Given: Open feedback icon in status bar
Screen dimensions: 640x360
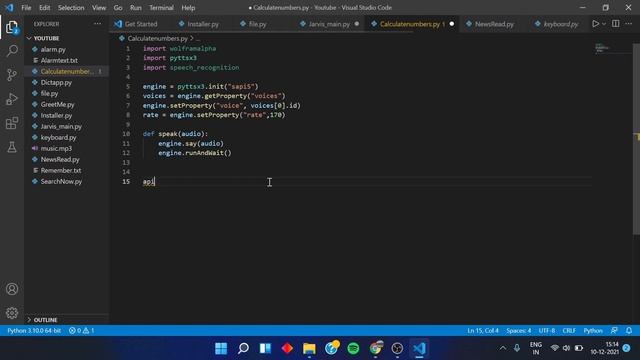Looking at the screenshot, I should coord(614,331).
